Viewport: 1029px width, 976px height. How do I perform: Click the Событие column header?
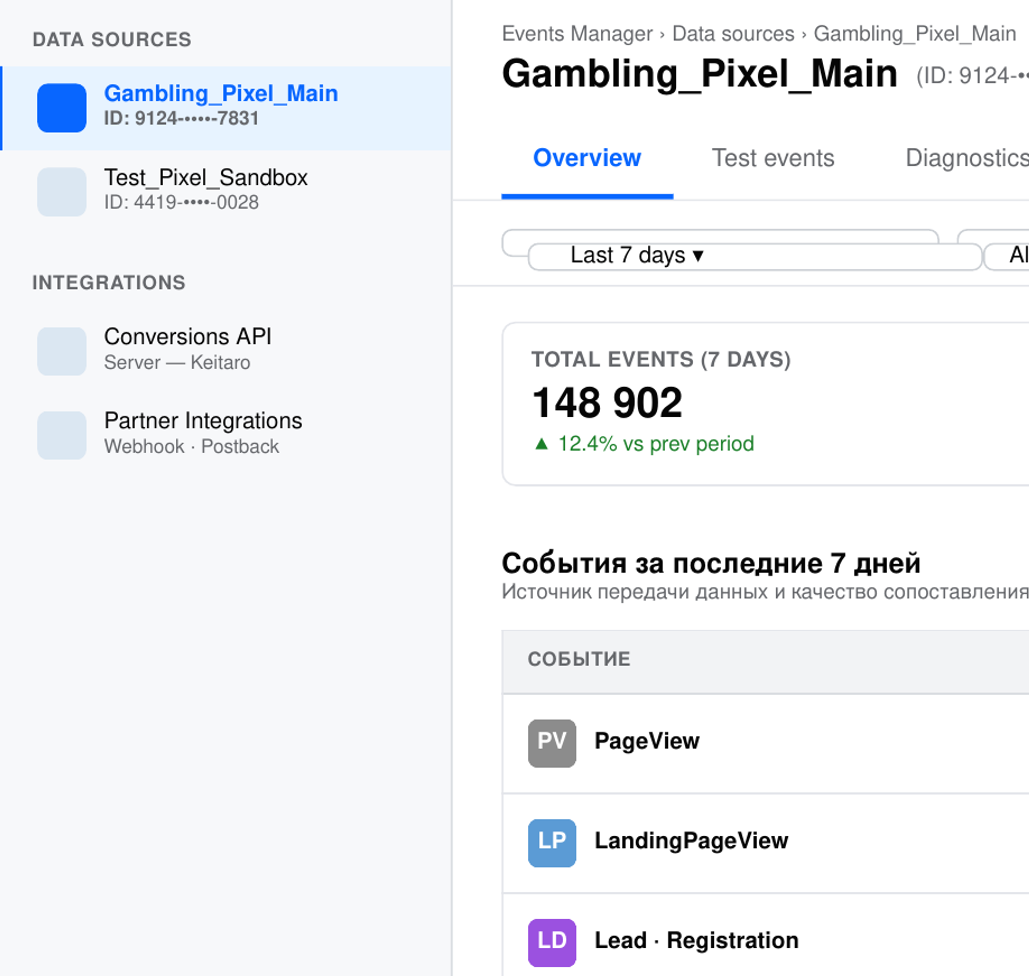click(579, 660)
